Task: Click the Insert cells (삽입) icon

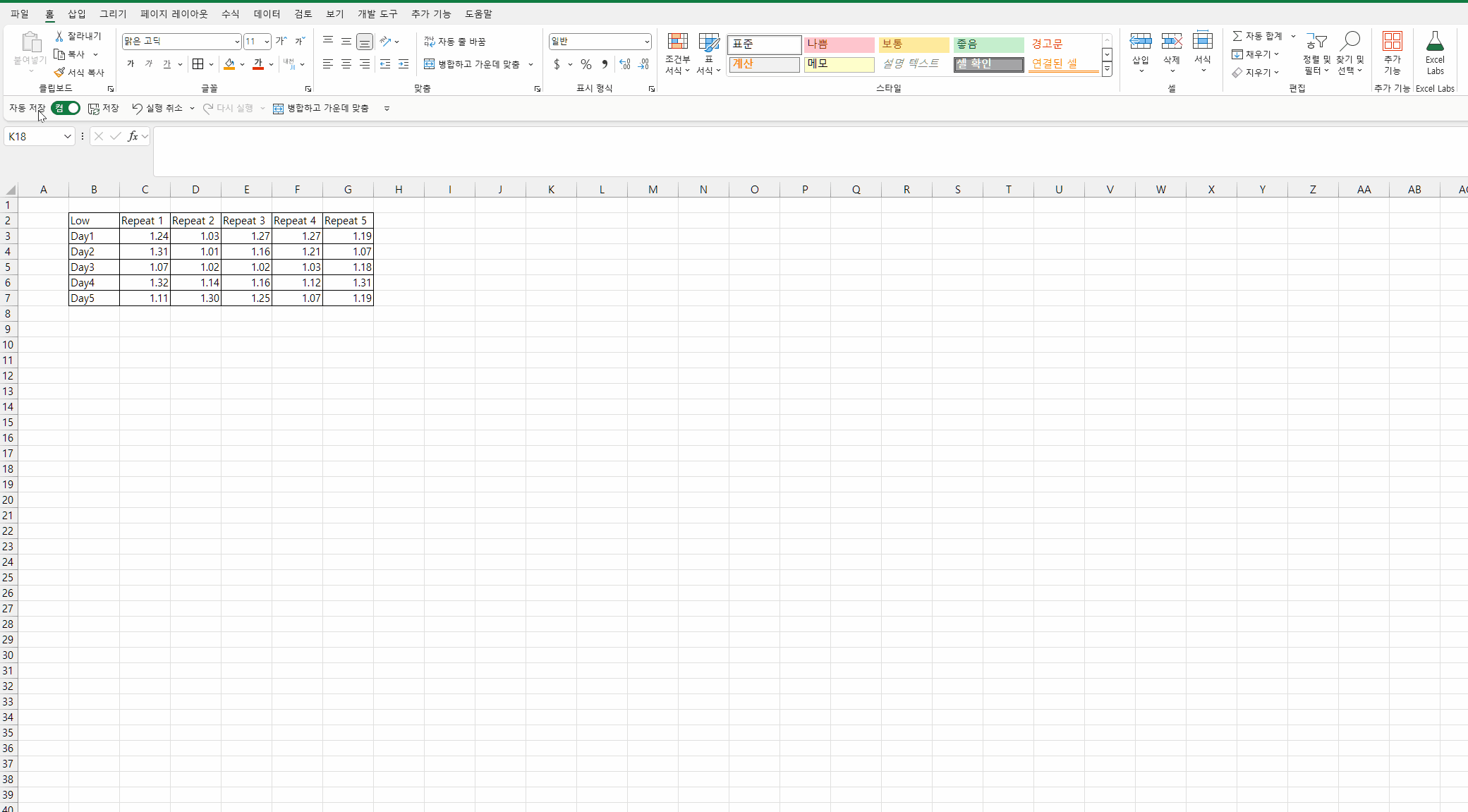Action: pyautogui.click(x=1140, y=42)
